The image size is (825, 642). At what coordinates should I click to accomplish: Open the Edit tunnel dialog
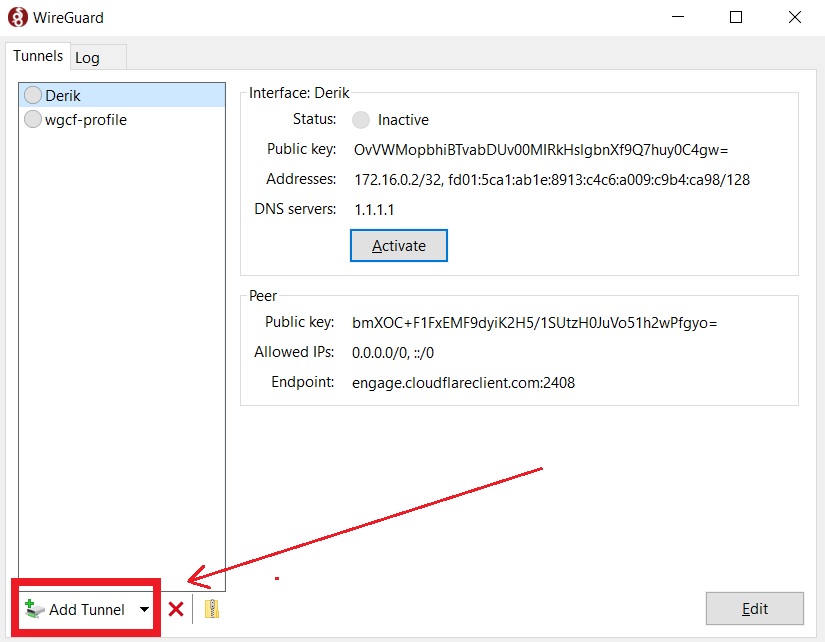tap(754, 609)
